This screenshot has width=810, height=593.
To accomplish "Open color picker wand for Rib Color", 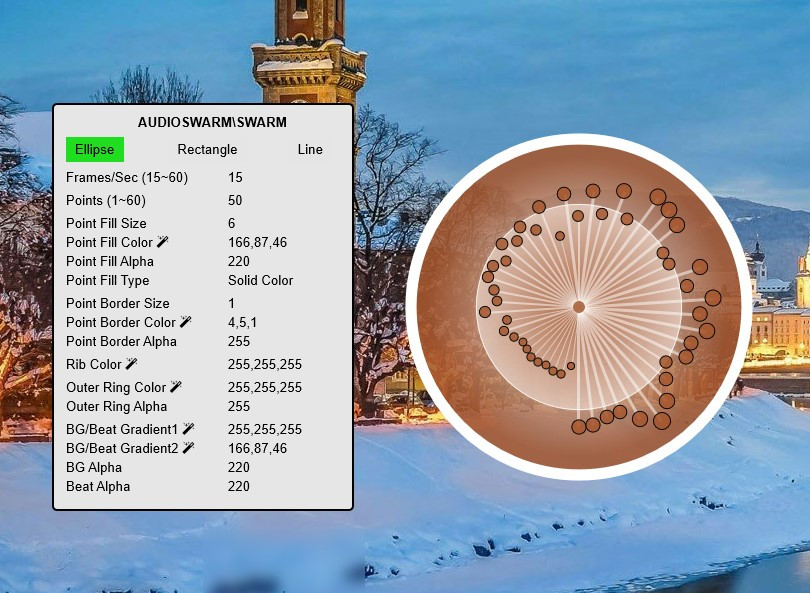I will [131, 364].
